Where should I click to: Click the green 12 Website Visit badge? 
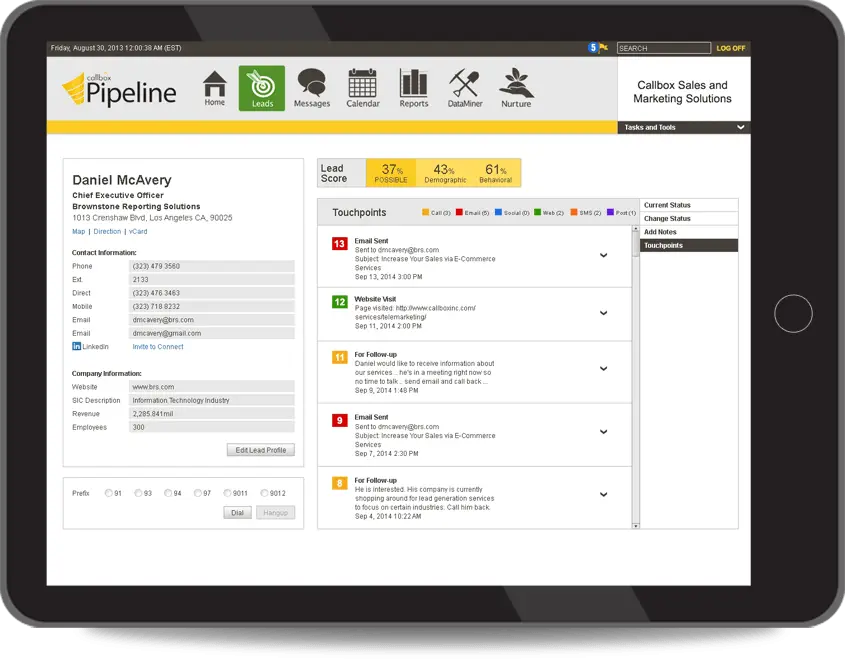tap(340, 302)
